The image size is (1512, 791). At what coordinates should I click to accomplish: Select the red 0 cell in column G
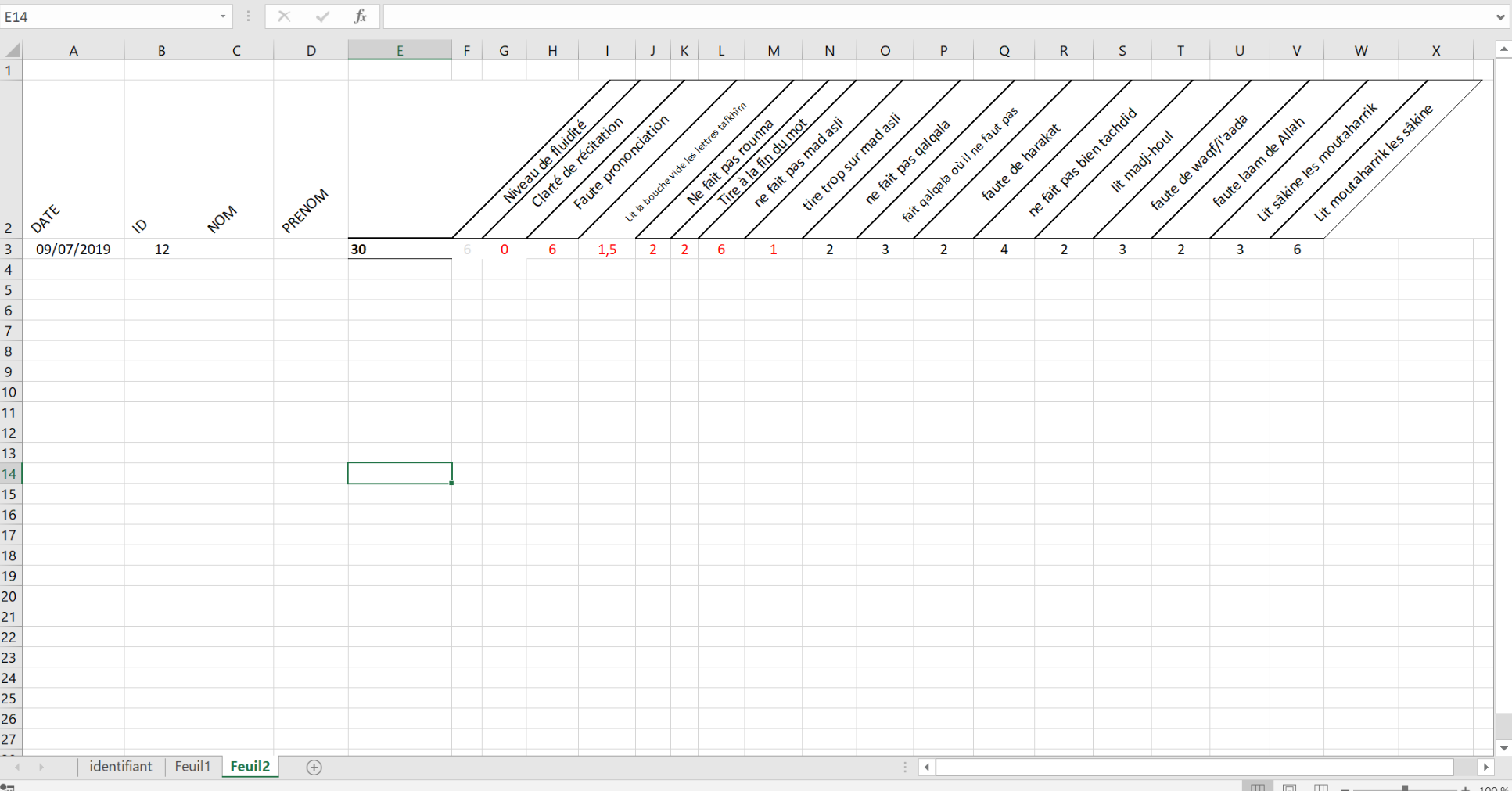click(x=505, y=249)
